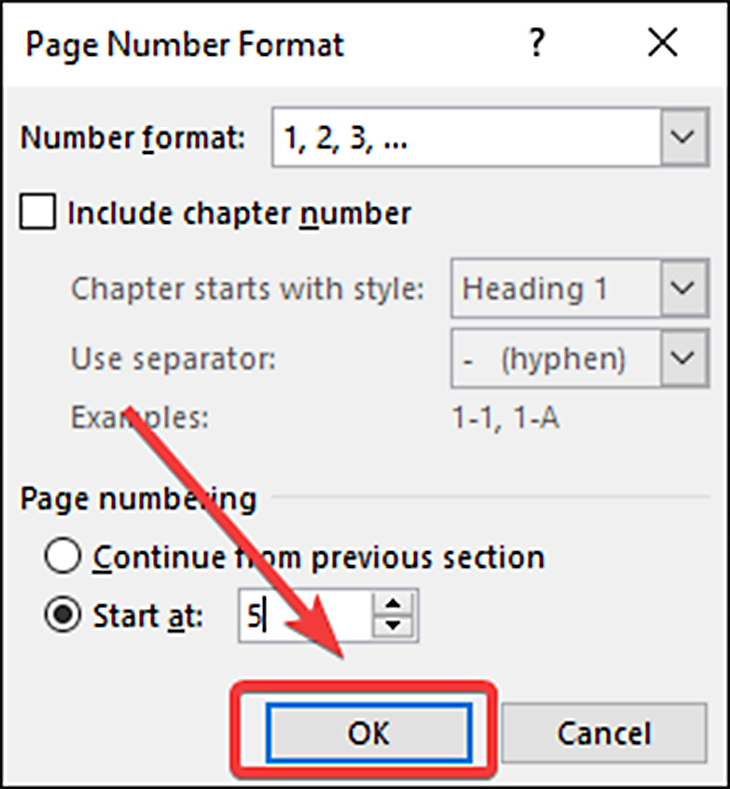Click the 'Continue from previous section' label text
Viewport: 730px width, 789px height.
coord(319,558)
